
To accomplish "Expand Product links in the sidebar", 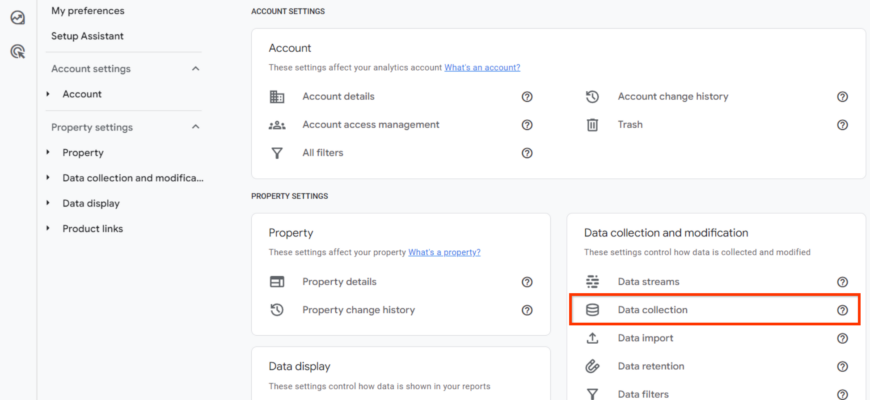I will pyautogui.click(x=48, y=229).
